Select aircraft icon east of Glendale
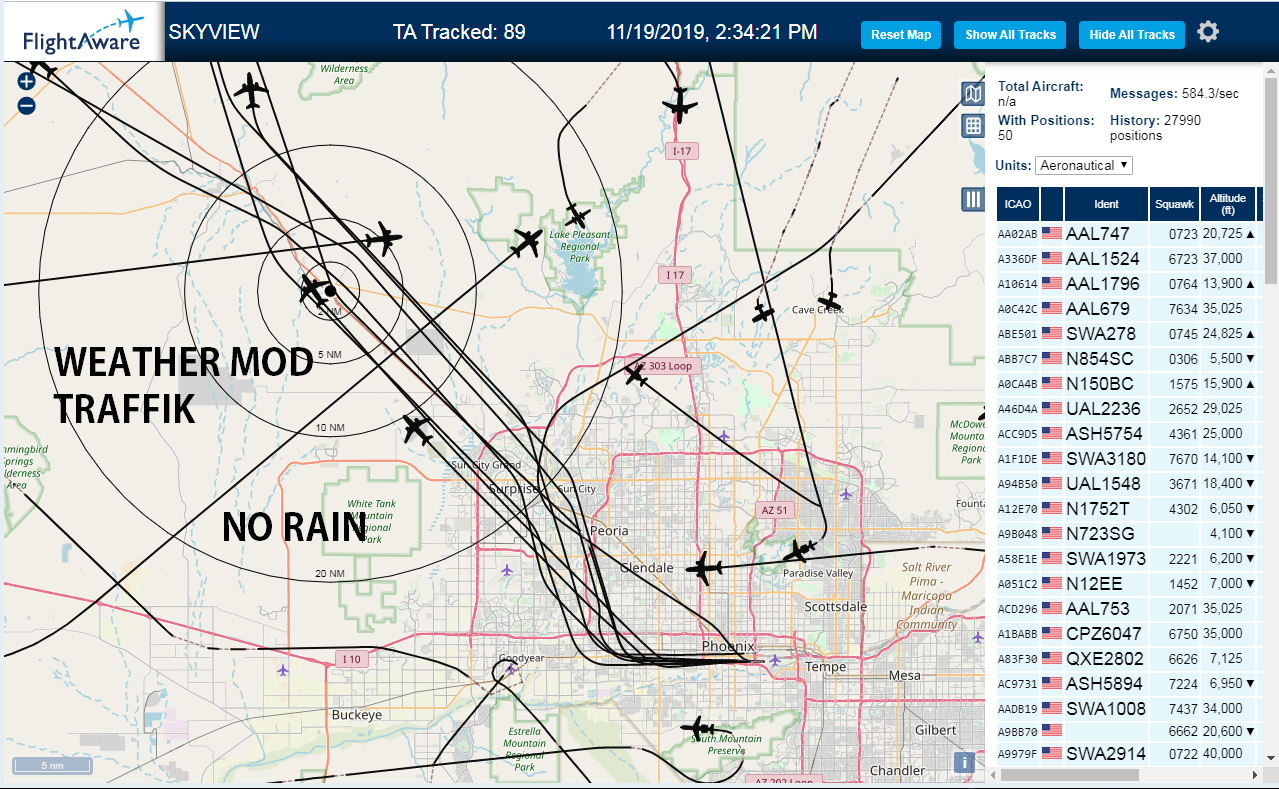The image size is (1279, 789). pyautogui.click(x=705, y=569)
